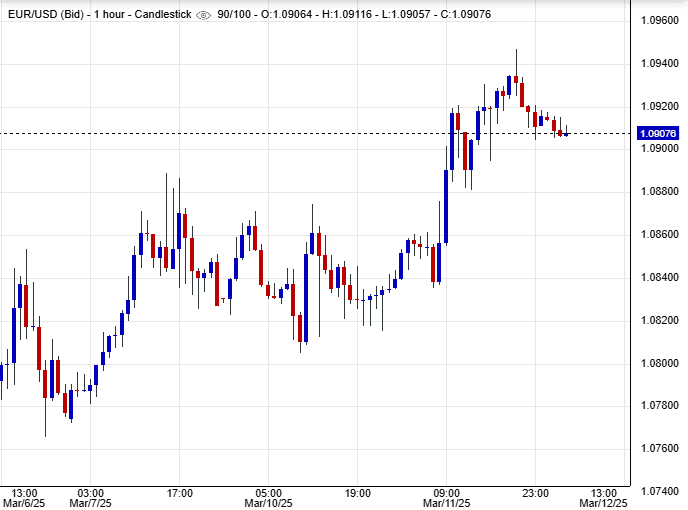The width and height of the screenshot is (688, 510).
Task: Click the 13:00 Mar/12/25 time label
Action: point(604,498)
